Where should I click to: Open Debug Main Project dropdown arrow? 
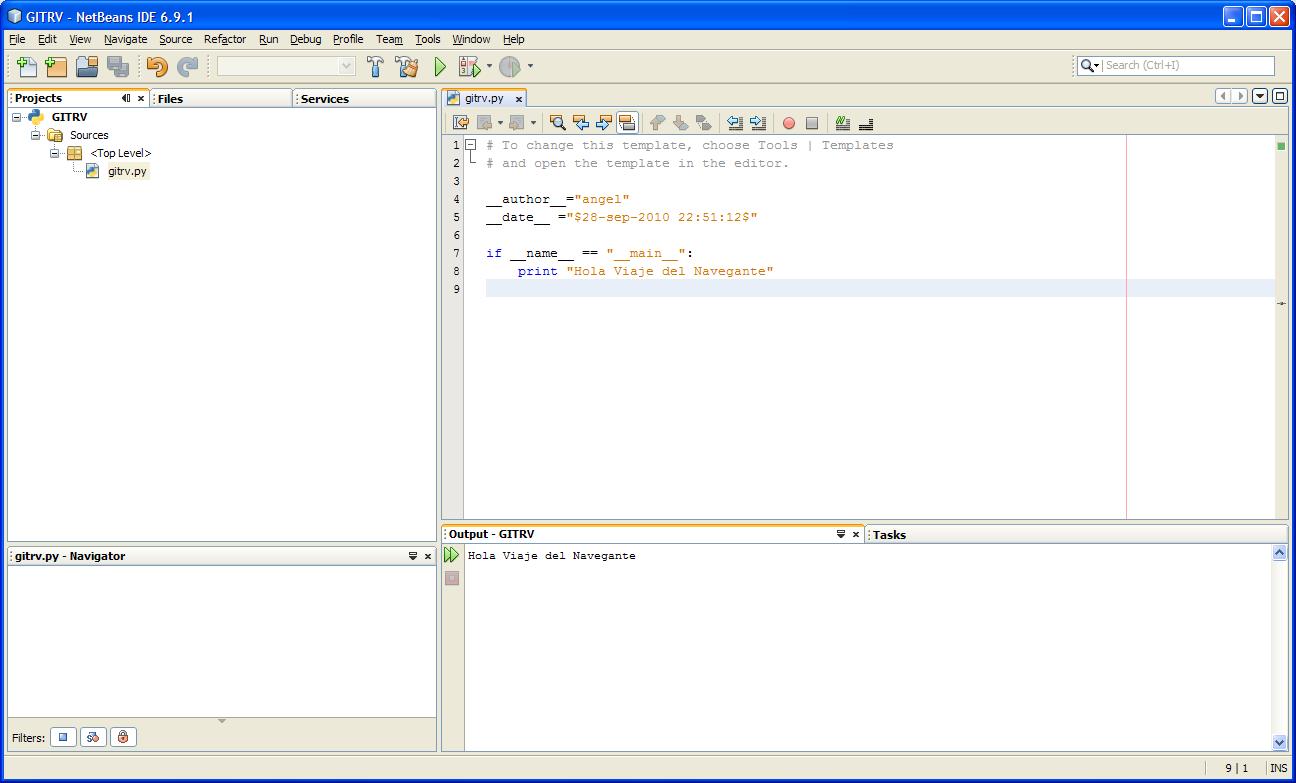click(x=489, y=66)
